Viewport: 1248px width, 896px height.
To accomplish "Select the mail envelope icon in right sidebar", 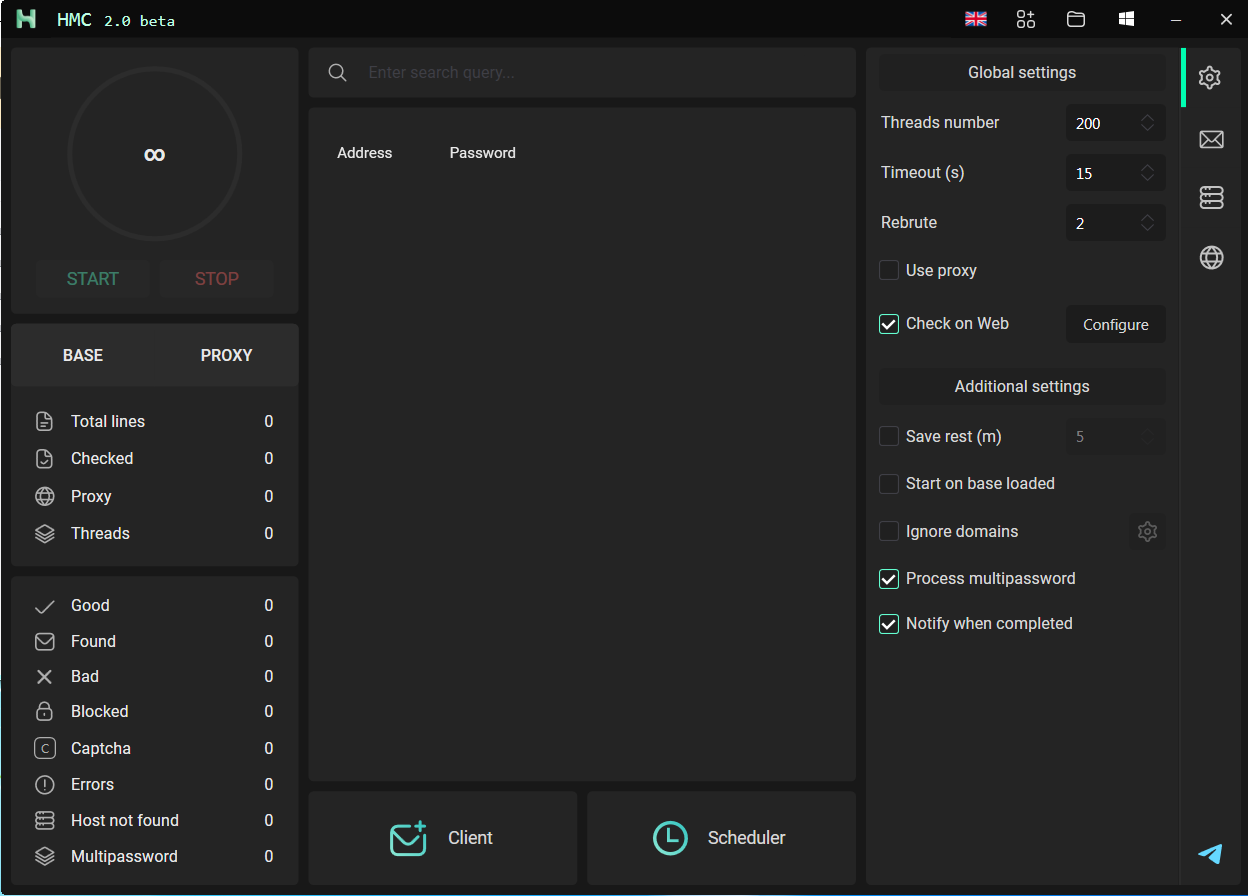I will [1211, 140].
